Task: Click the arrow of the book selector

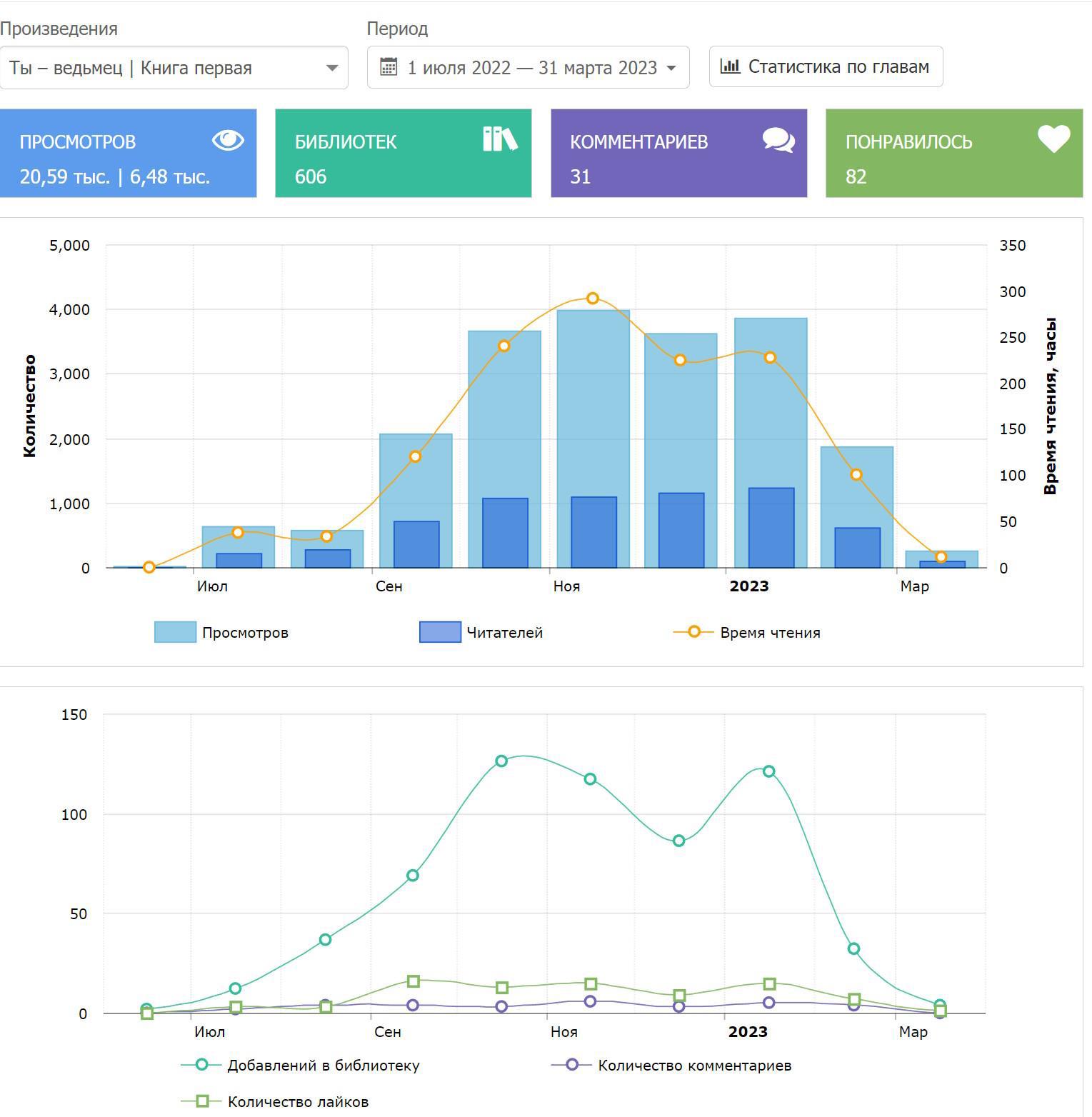Action: coord(331,68)
